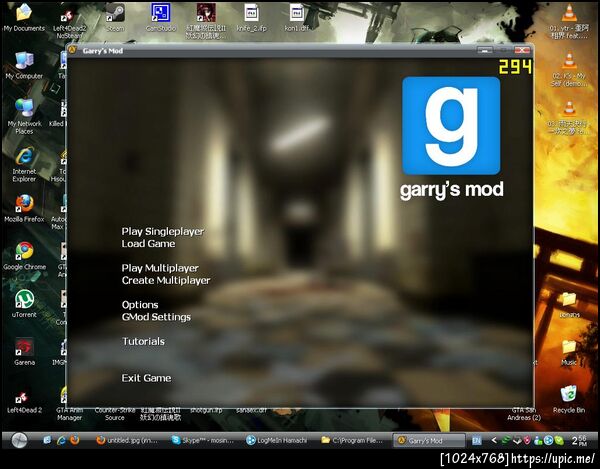Open Options in Garry's Mod menu

coord(140,305)
